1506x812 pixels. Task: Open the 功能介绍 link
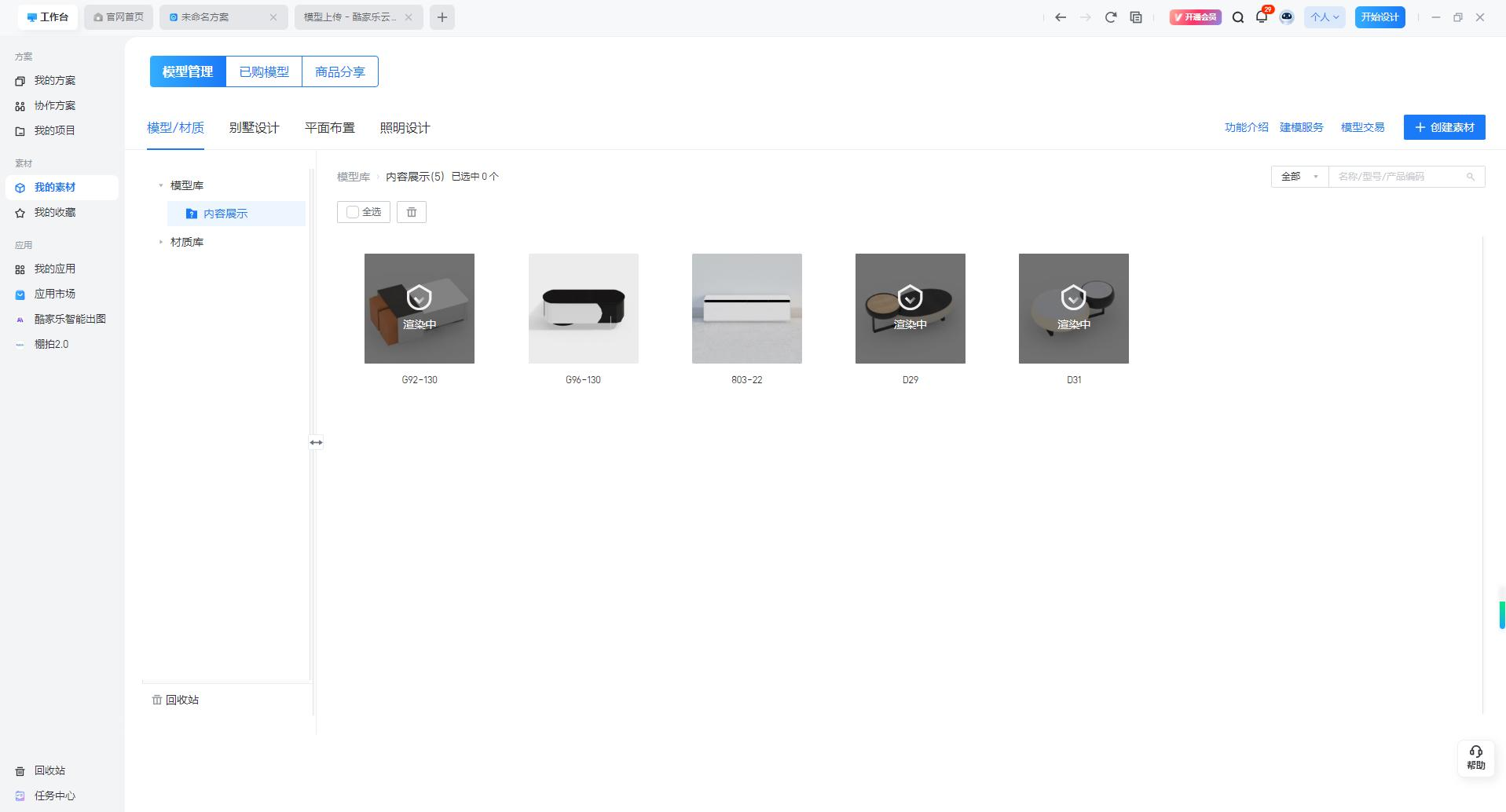click(1246, 127)
